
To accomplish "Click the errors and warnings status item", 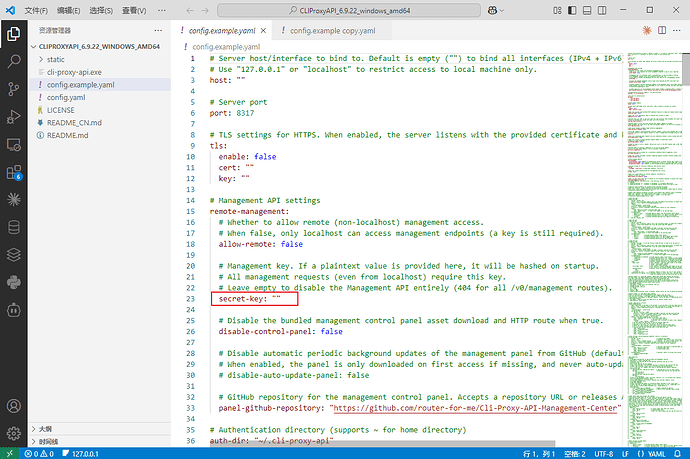I will pyautogui.click(x=39, y=454).
